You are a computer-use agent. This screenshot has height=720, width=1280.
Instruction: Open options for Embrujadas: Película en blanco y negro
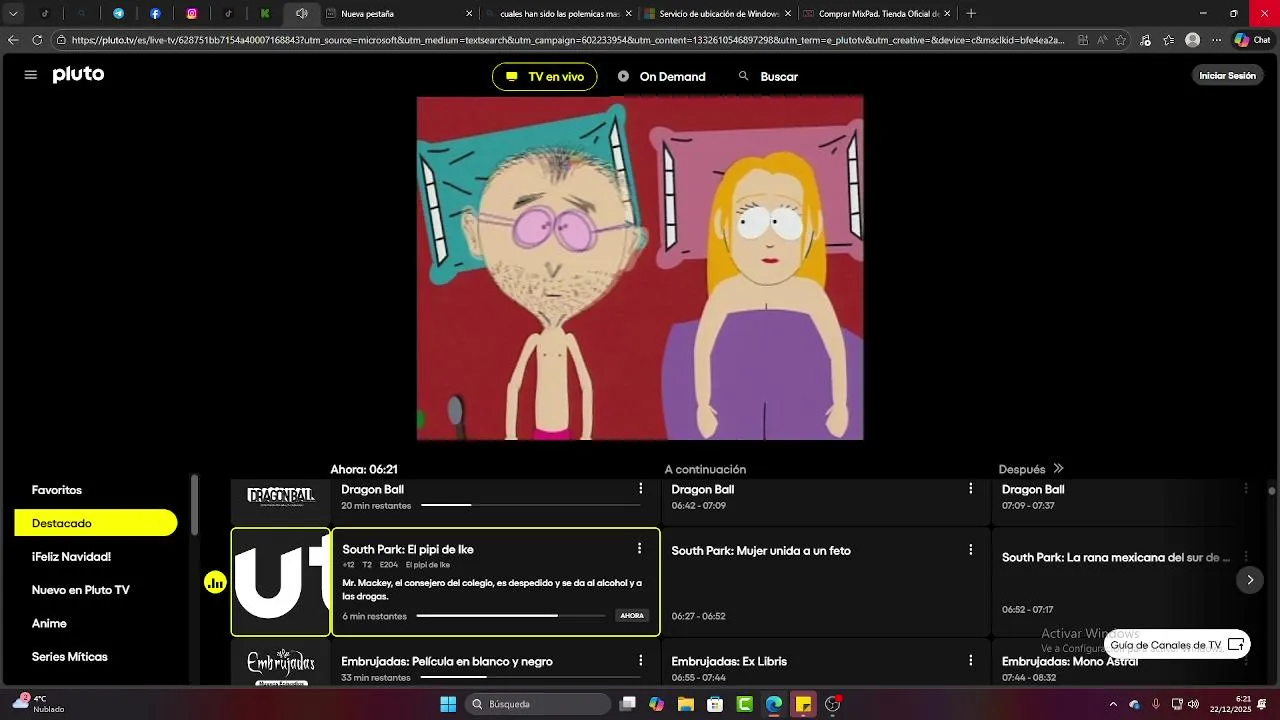(x=641, y=661)
